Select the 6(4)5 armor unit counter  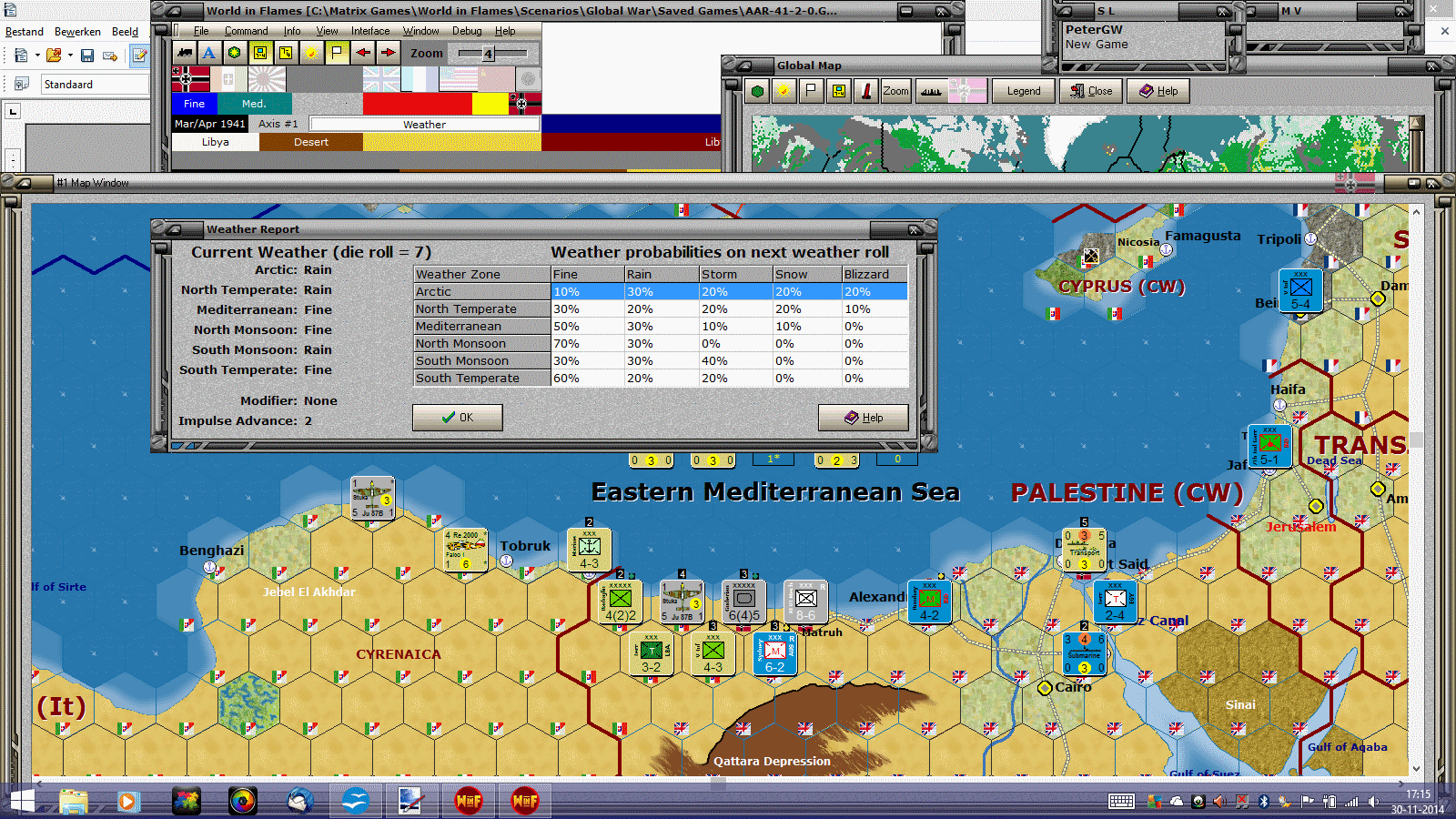pyautogui.click(x=743, y=602)
